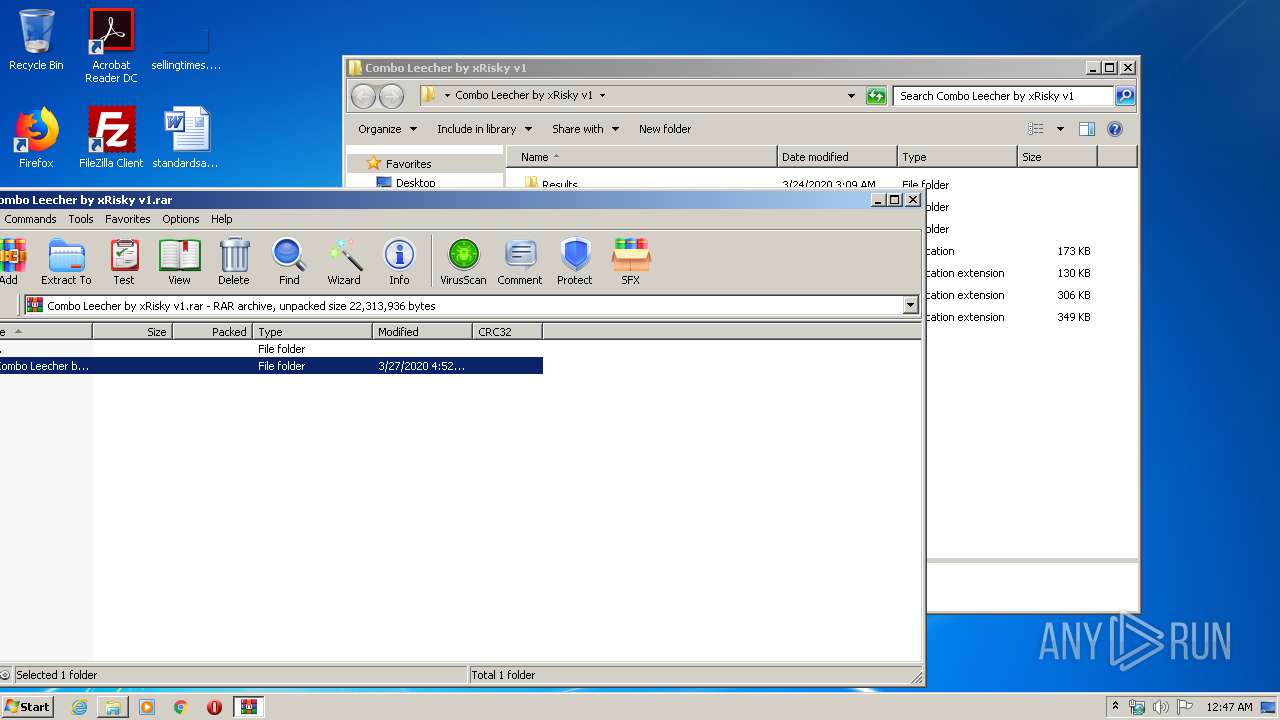Open the Comment tool icon
This screenshot has width=1280, height=720.
520,262
